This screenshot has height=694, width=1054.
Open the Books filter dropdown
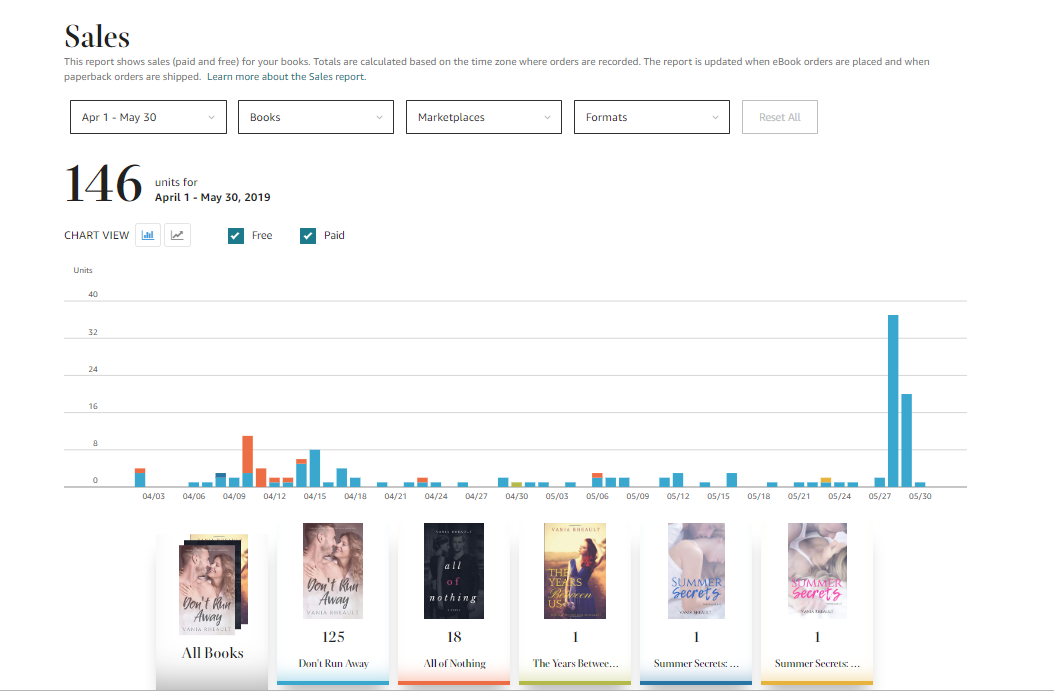(x=315, y=117)
